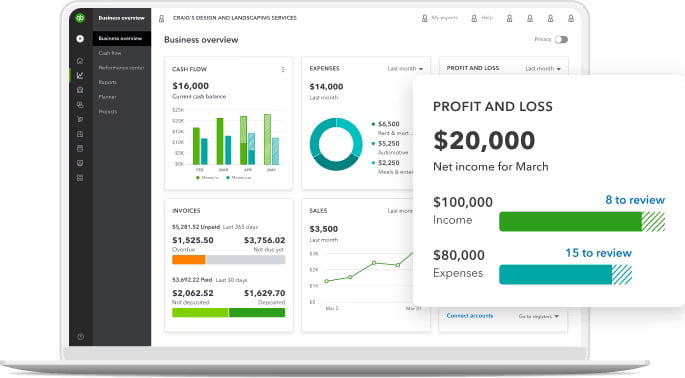The height and width of the screenshot is (378, 685).
Task: Open the Performance center menu item
Action: 121,68
